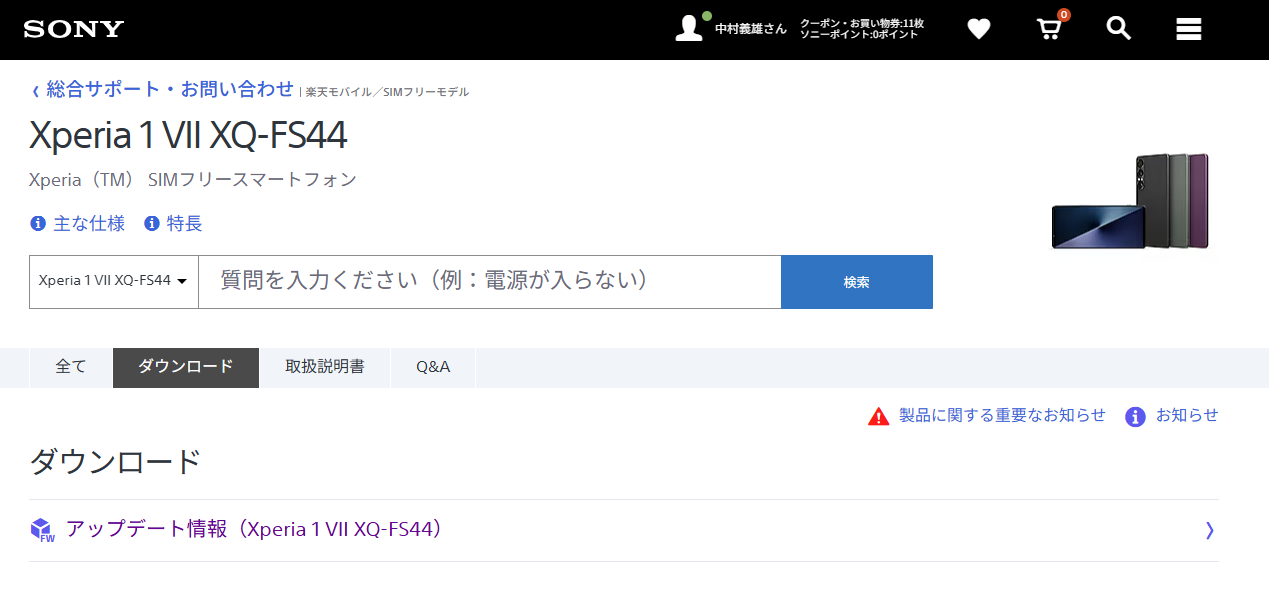Switch to the Q&A tab
Image resolution: width=1269 pixels, height=612 pixels.
point(433,367)
